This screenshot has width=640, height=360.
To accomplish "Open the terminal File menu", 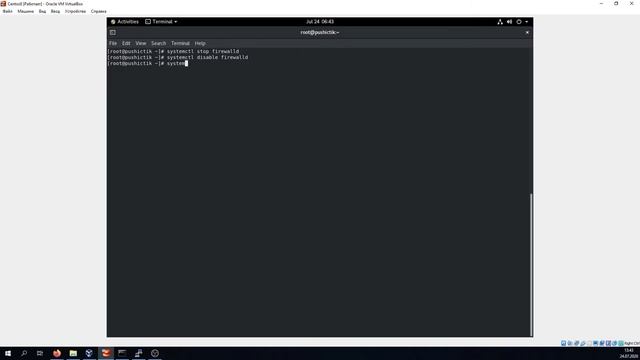I will tap(113, 43).
